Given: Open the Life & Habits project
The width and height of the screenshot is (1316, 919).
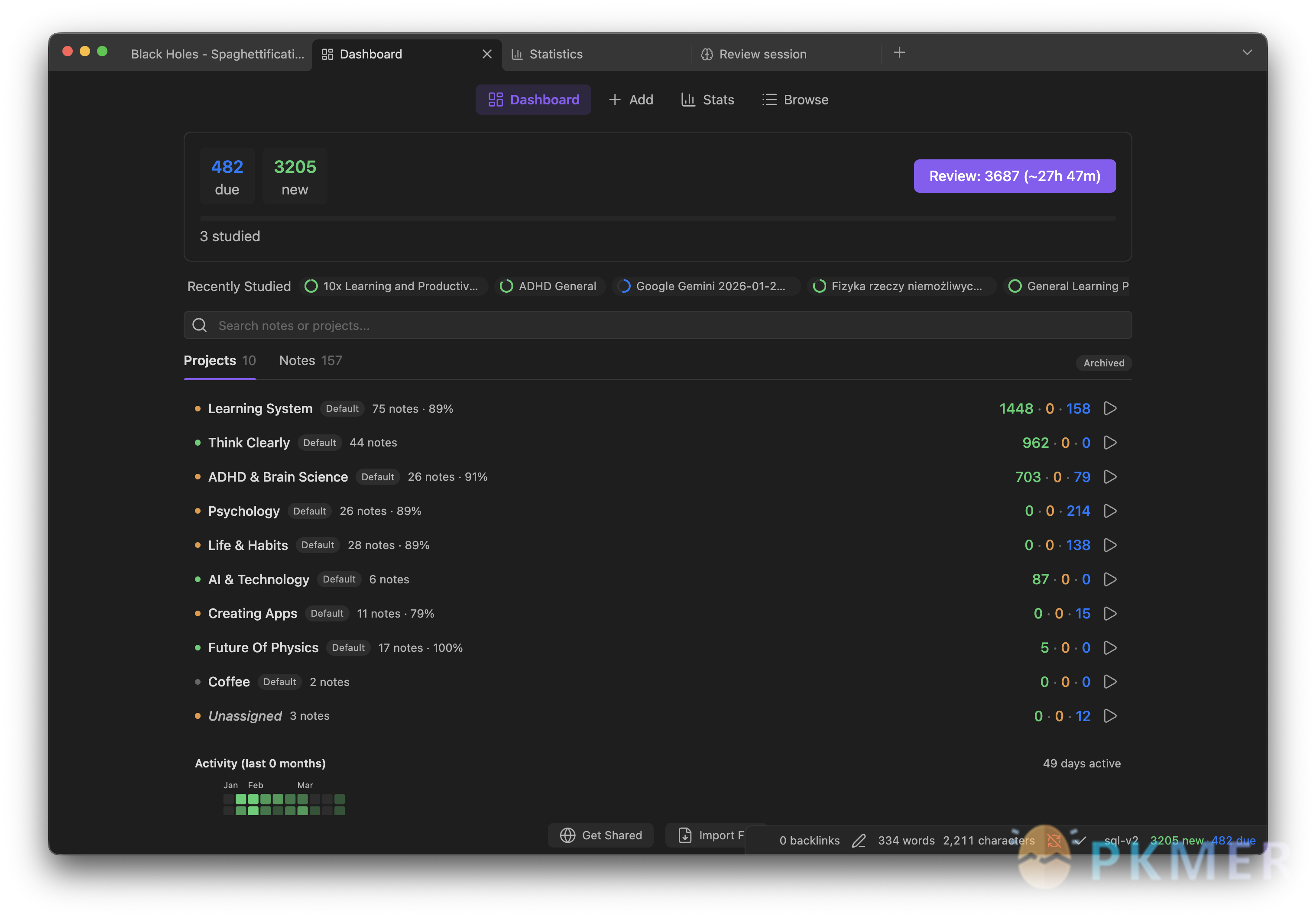Looking at the screenshot, I should coord(248,545).
